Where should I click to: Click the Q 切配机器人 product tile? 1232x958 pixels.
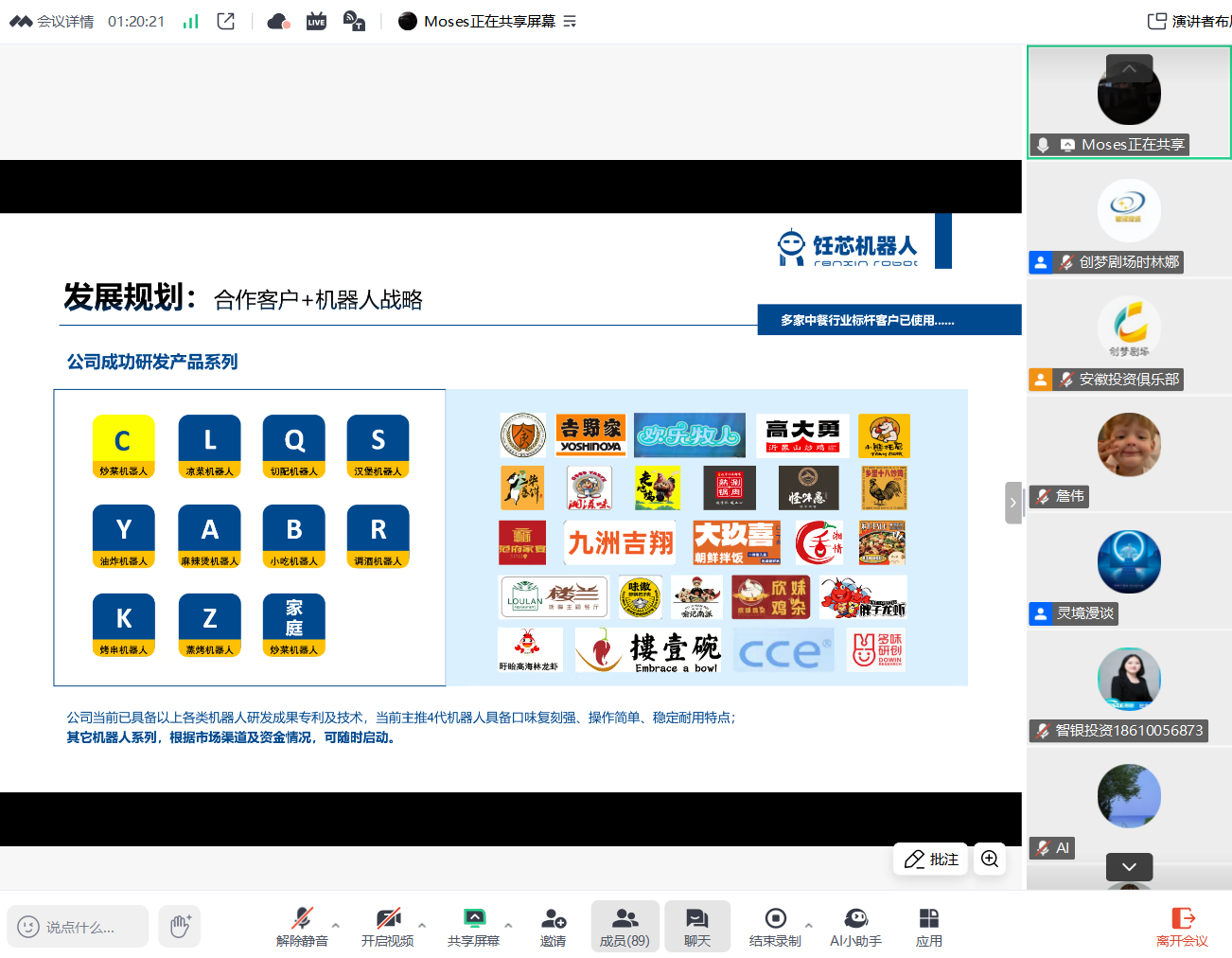point(294,447)
